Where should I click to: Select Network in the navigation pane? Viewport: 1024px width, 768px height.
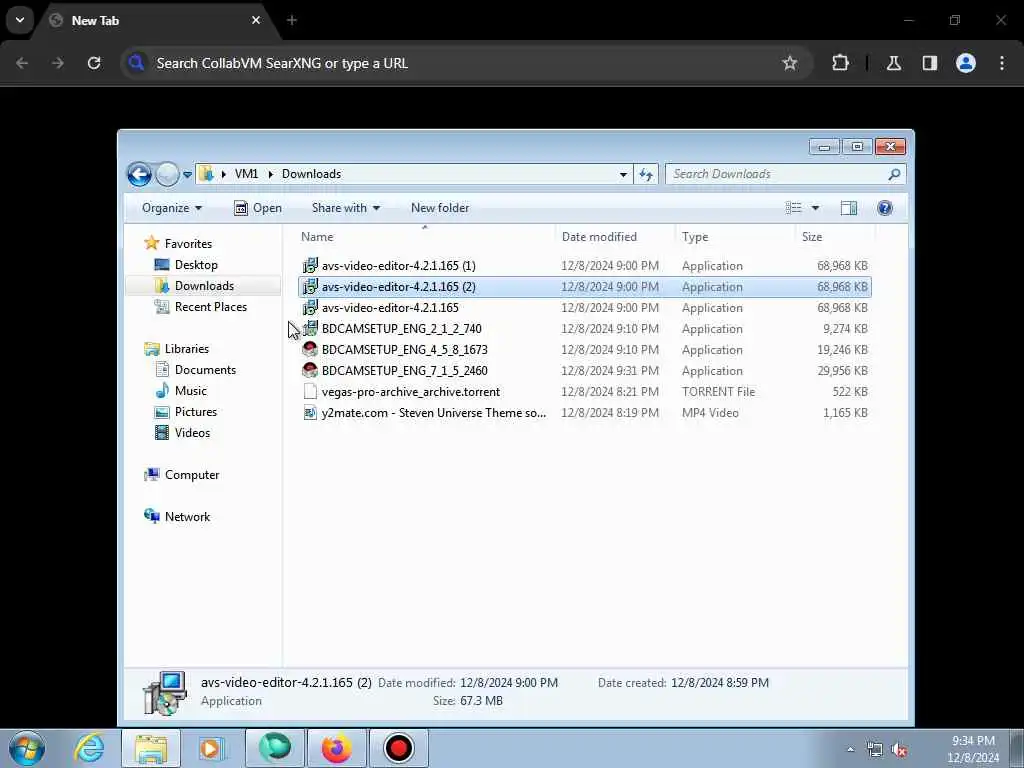click(178, 517)
